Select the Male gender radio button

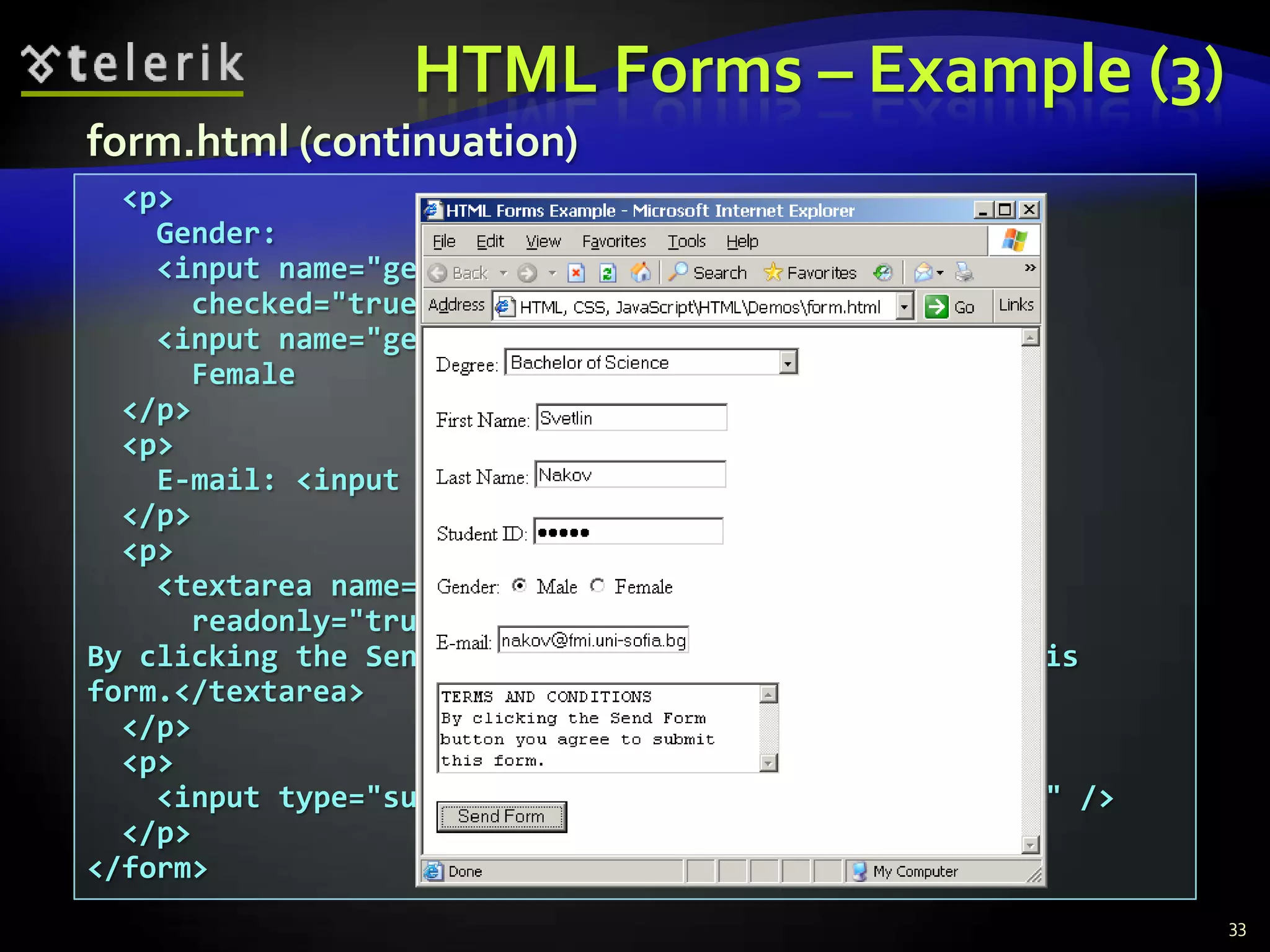pos(520,586)
